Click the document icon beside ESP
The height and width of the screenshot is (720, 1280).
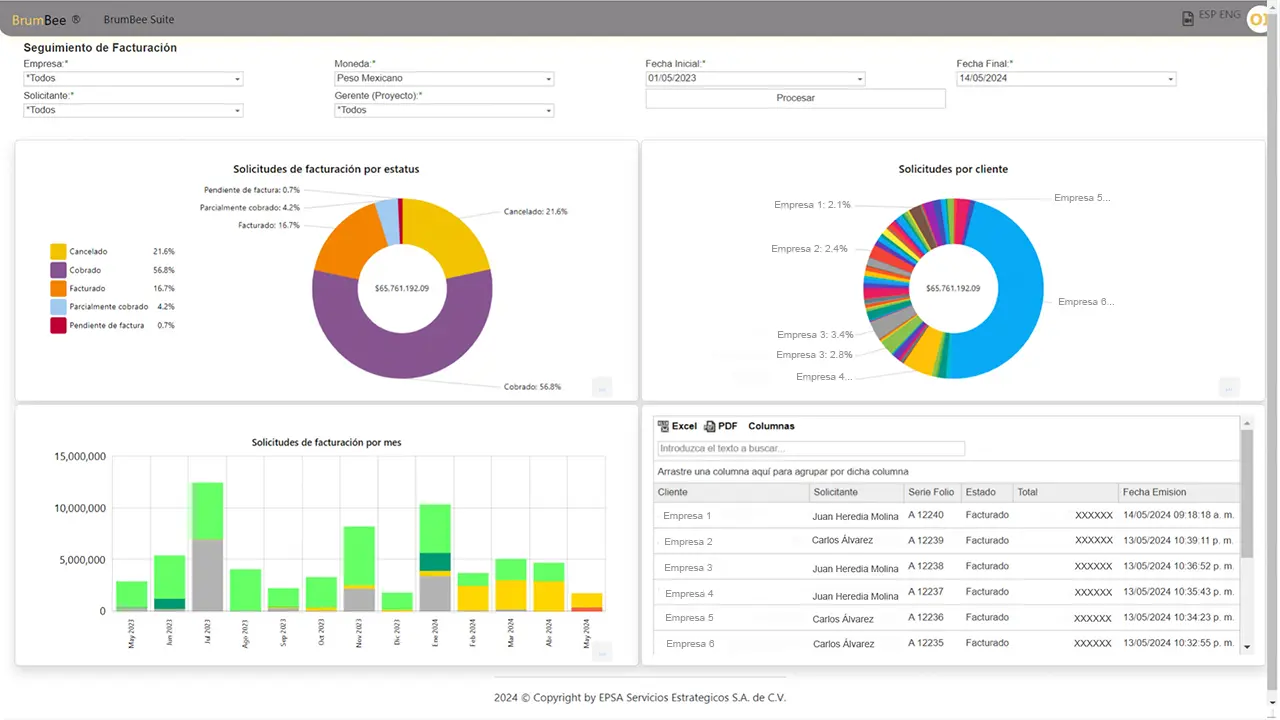tap(1187, 18)
